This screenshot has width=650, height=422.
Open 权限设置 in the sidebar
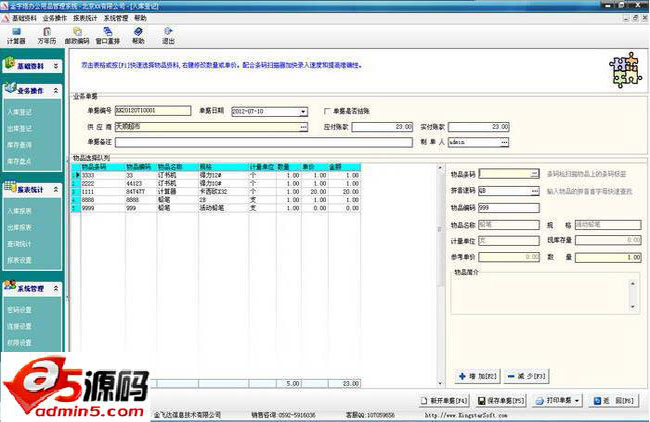19,342
